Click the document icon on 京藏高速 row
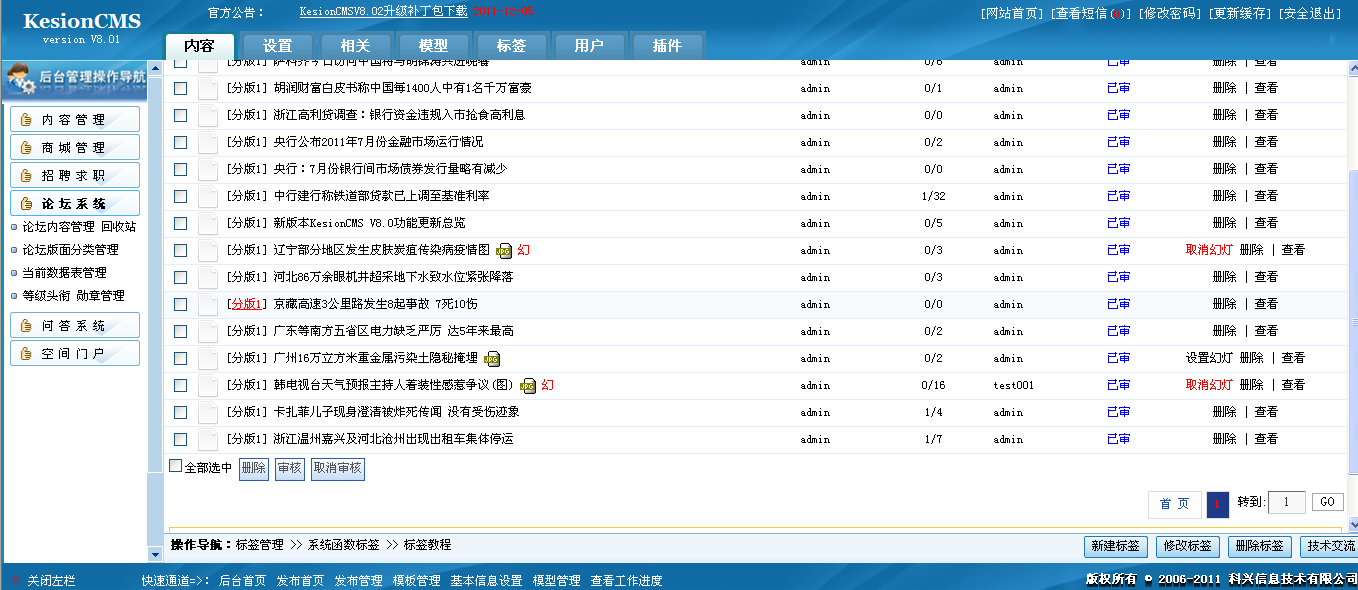Screen dimensions: 1358x590 click(x=207, y=304)
